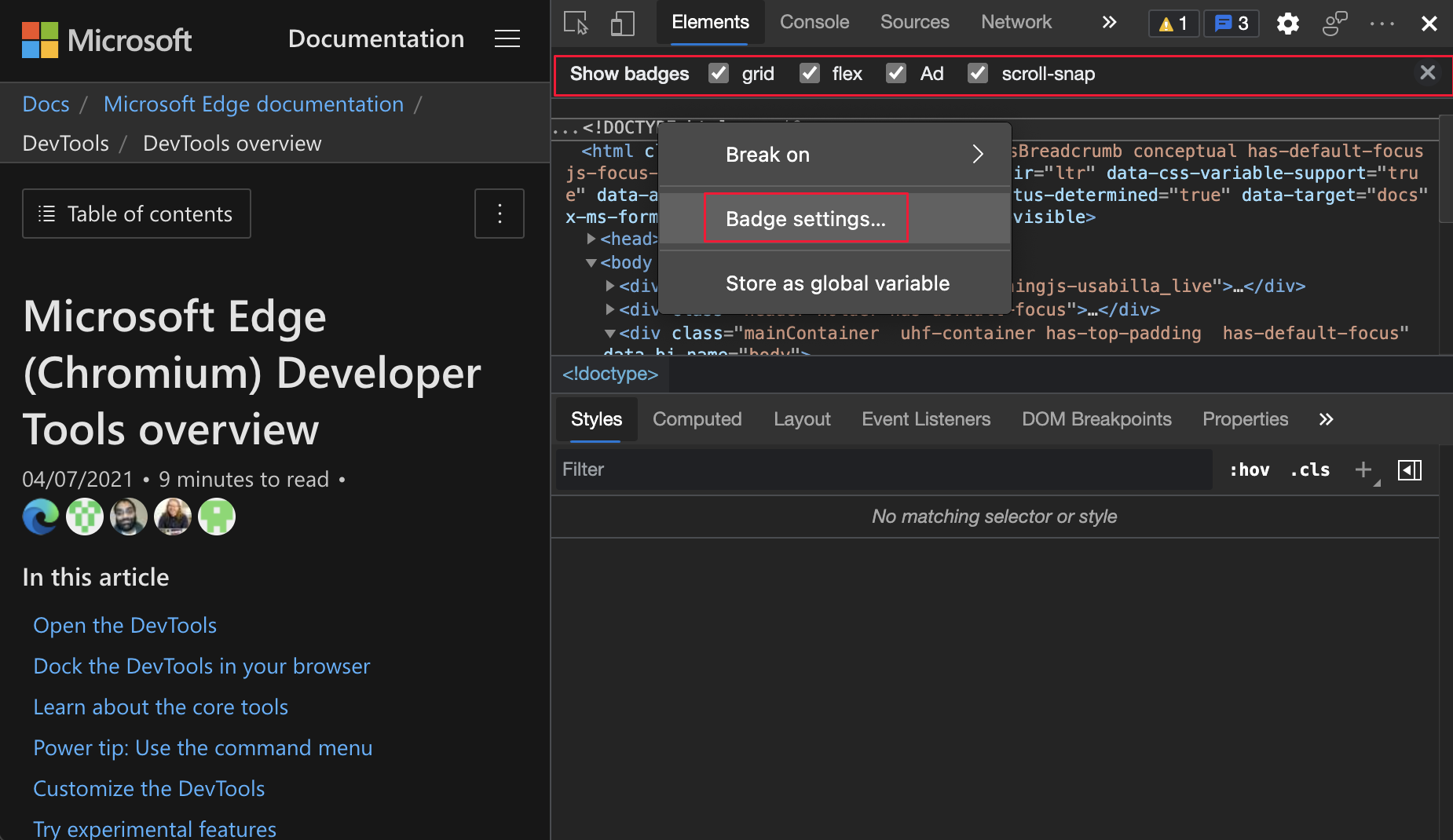Uncheck the grid badge checkbox
1453x840 pixels.
[718, 73]
